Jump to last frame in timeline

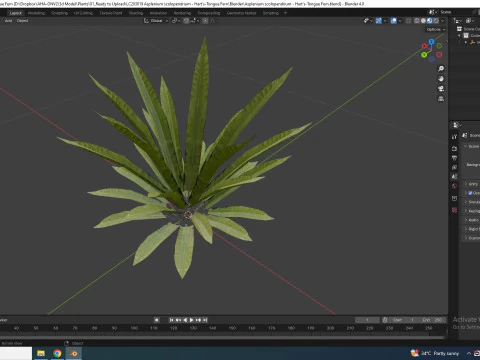205,320
